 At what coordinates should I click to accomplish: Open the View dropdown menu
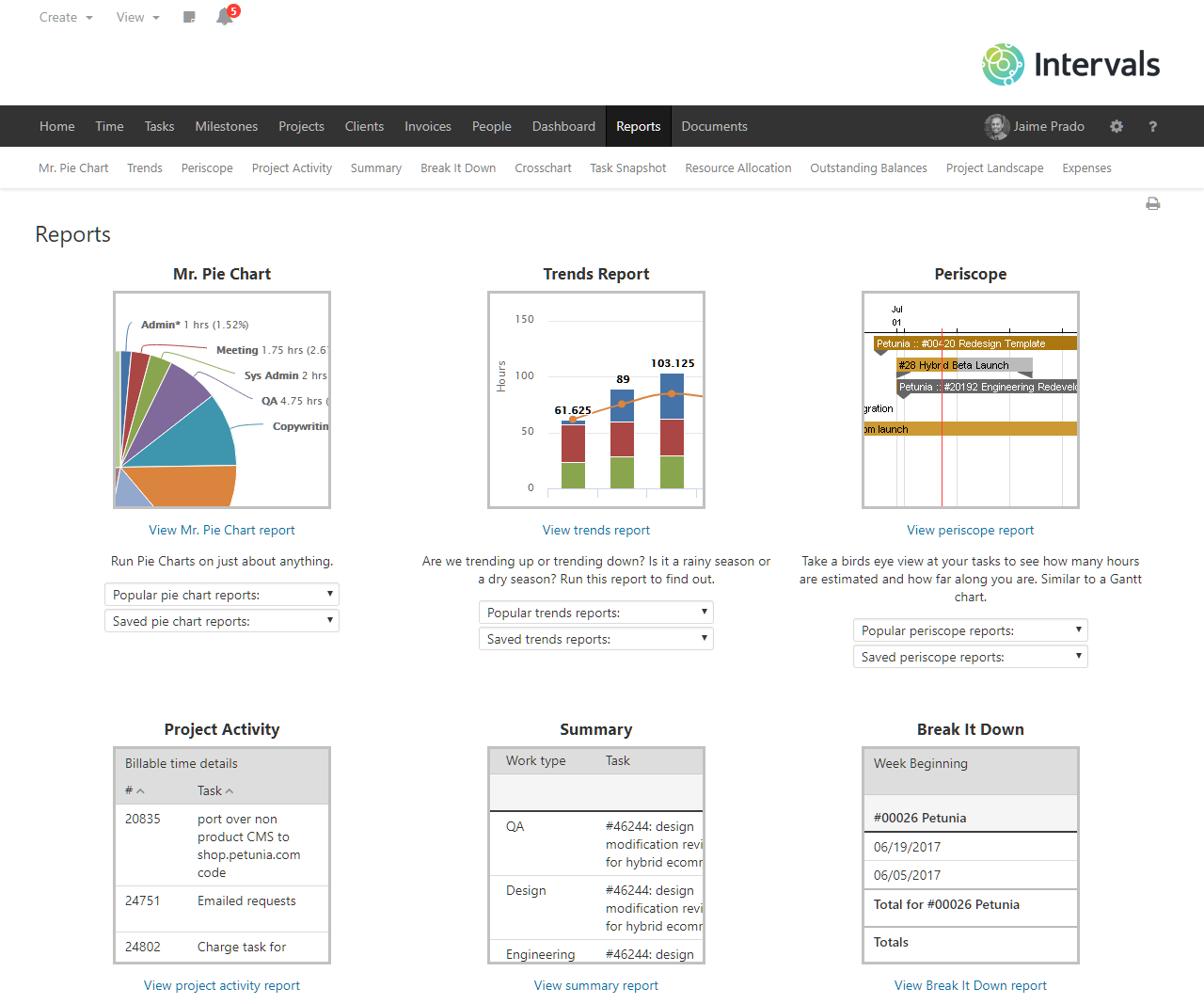[137, 17]
